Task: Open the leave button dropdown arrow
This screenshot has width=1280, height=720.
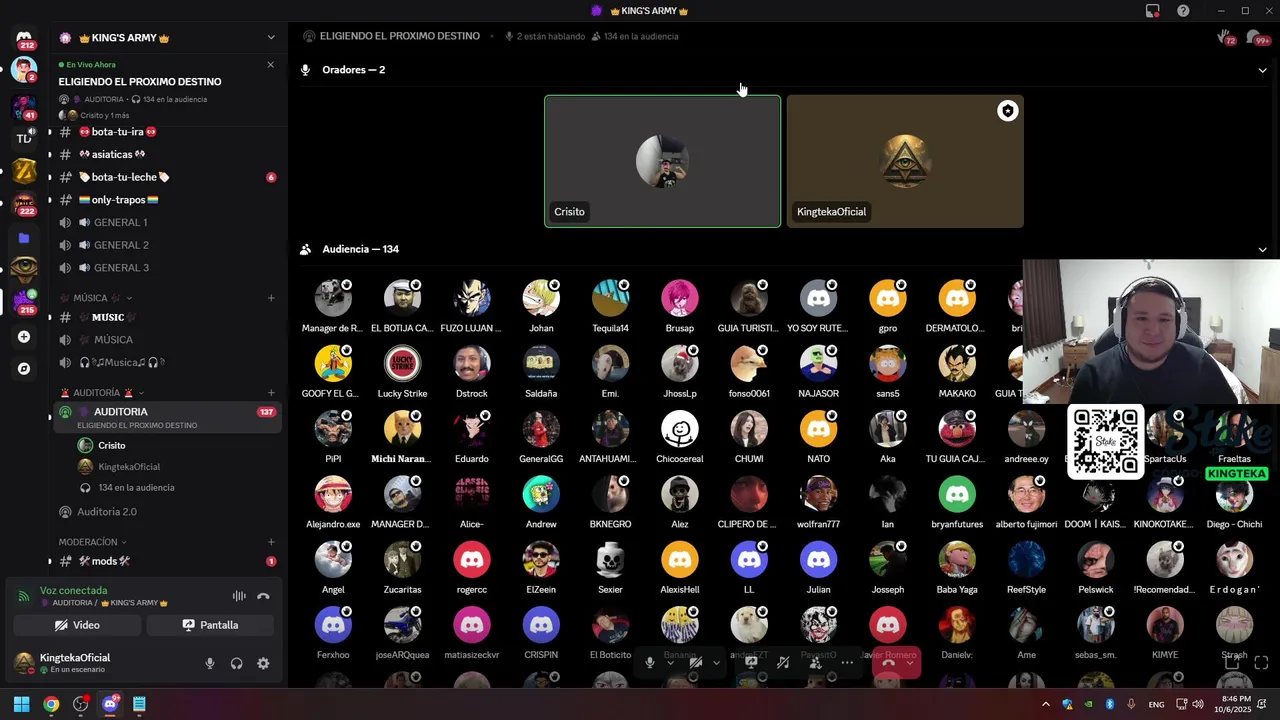Action: [910, 662]
